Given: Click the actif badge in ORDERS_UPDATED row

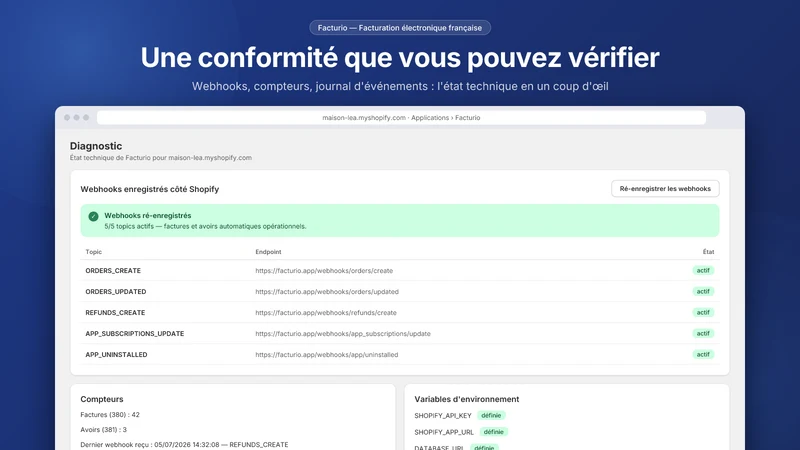Looking at the screenshot, I should point(703,291).
